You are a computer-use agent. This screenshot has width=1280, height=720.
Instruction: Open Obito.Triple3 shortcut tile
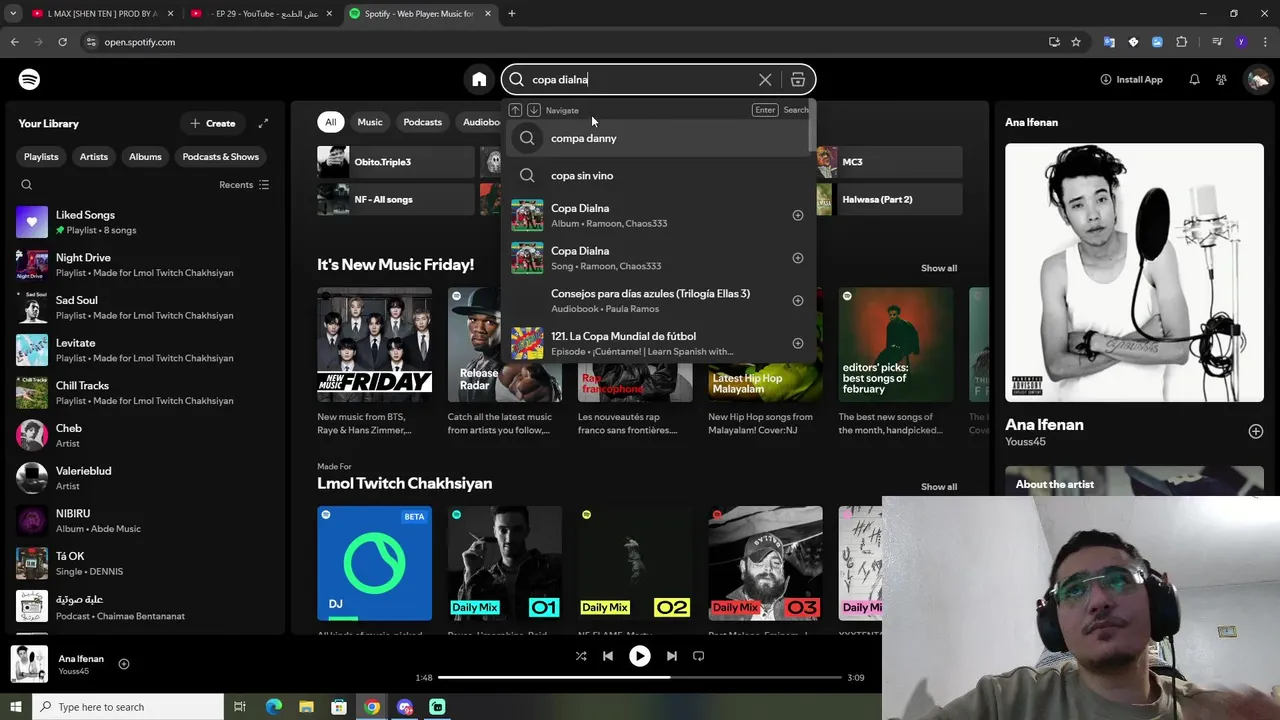click(x=396, y=162)
